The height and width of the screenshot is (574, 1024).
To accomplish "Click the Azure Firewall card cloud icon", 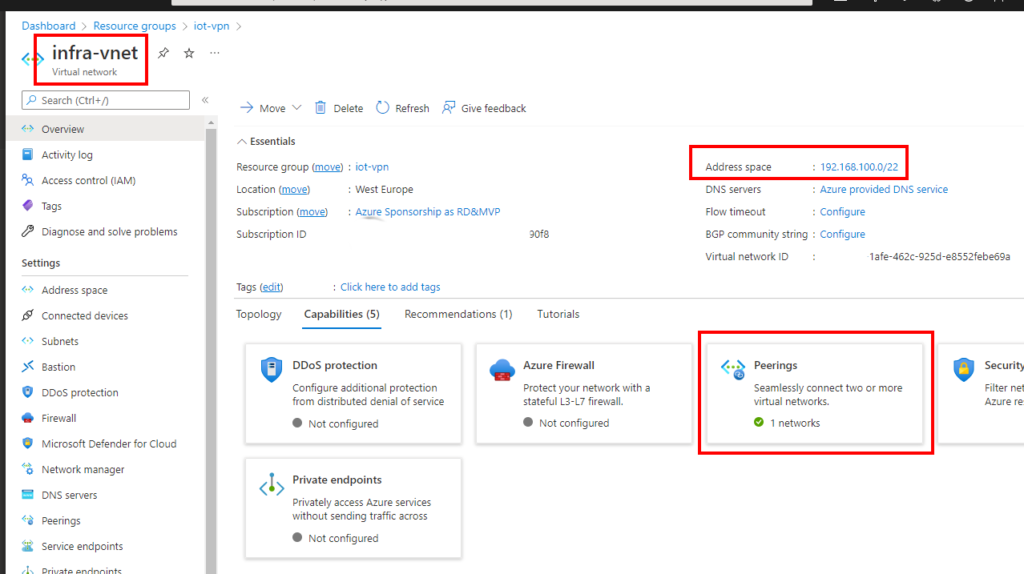I will [502, 370].
